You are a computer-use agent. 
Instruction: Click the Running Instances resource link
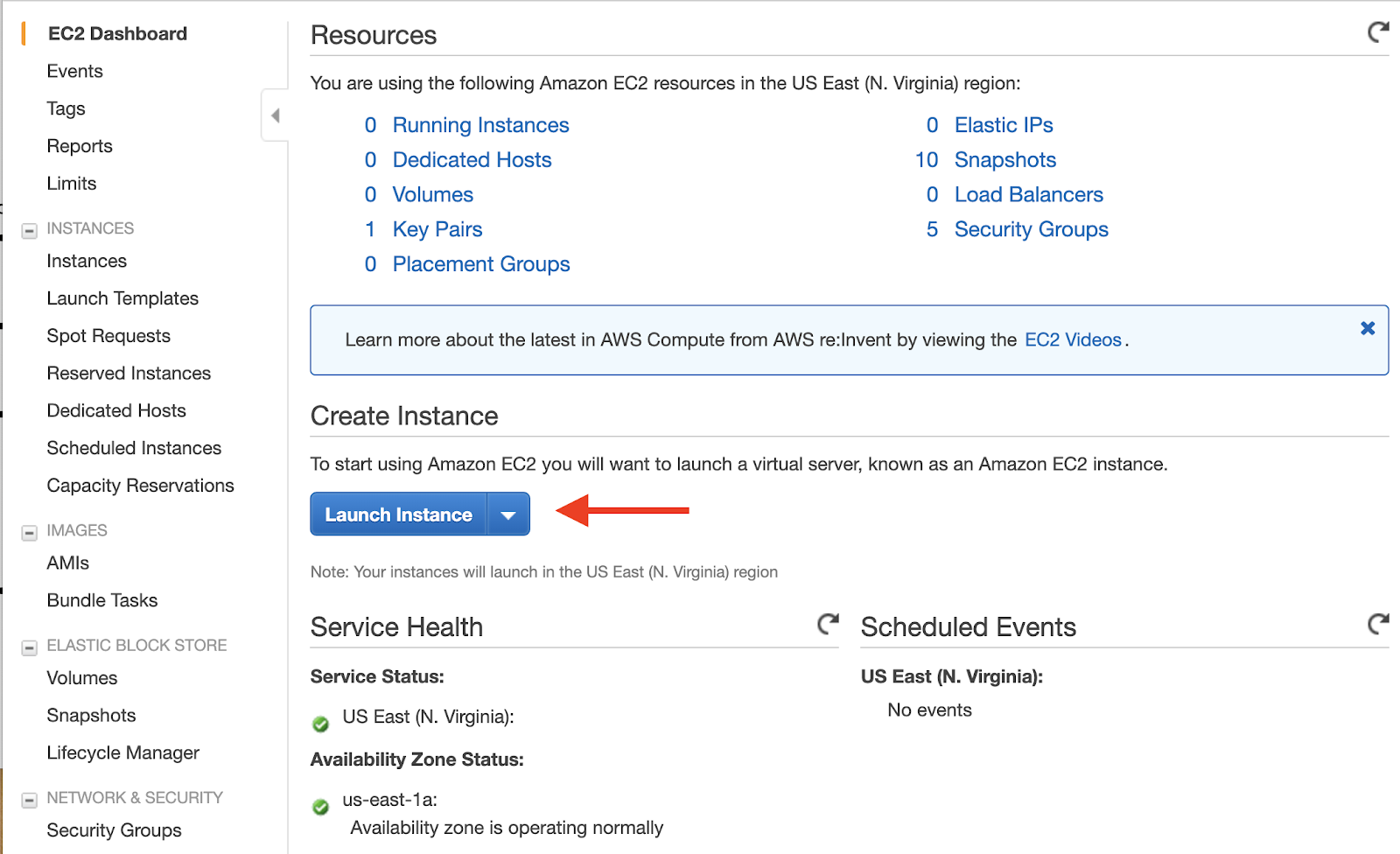pyautogui.click(x=480, y=125)
